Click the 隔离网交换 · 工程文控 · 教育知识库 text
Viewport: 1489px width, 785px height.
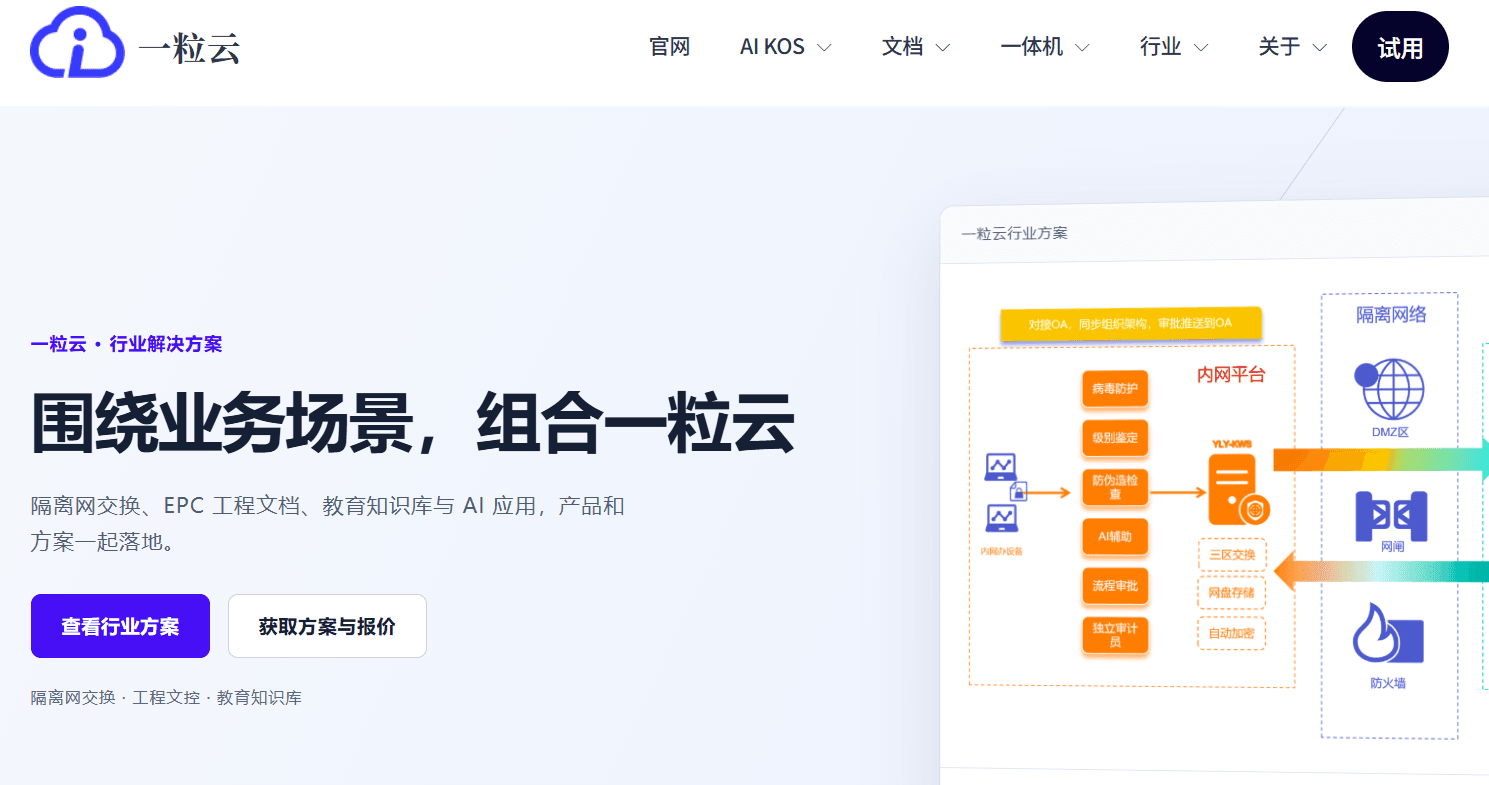tap(166, 698)
